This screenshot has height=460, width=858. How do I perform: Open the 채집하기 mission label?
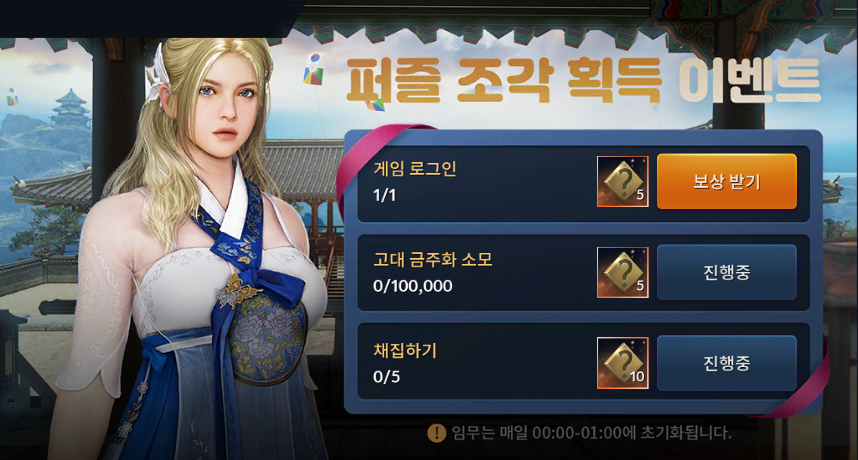(405, 350)
